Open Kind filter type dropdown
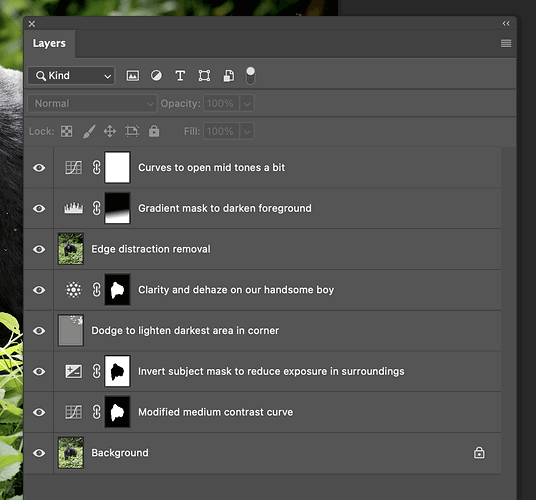Image resolution: width=536 pixels, height=500 pixels. (71, 76)
